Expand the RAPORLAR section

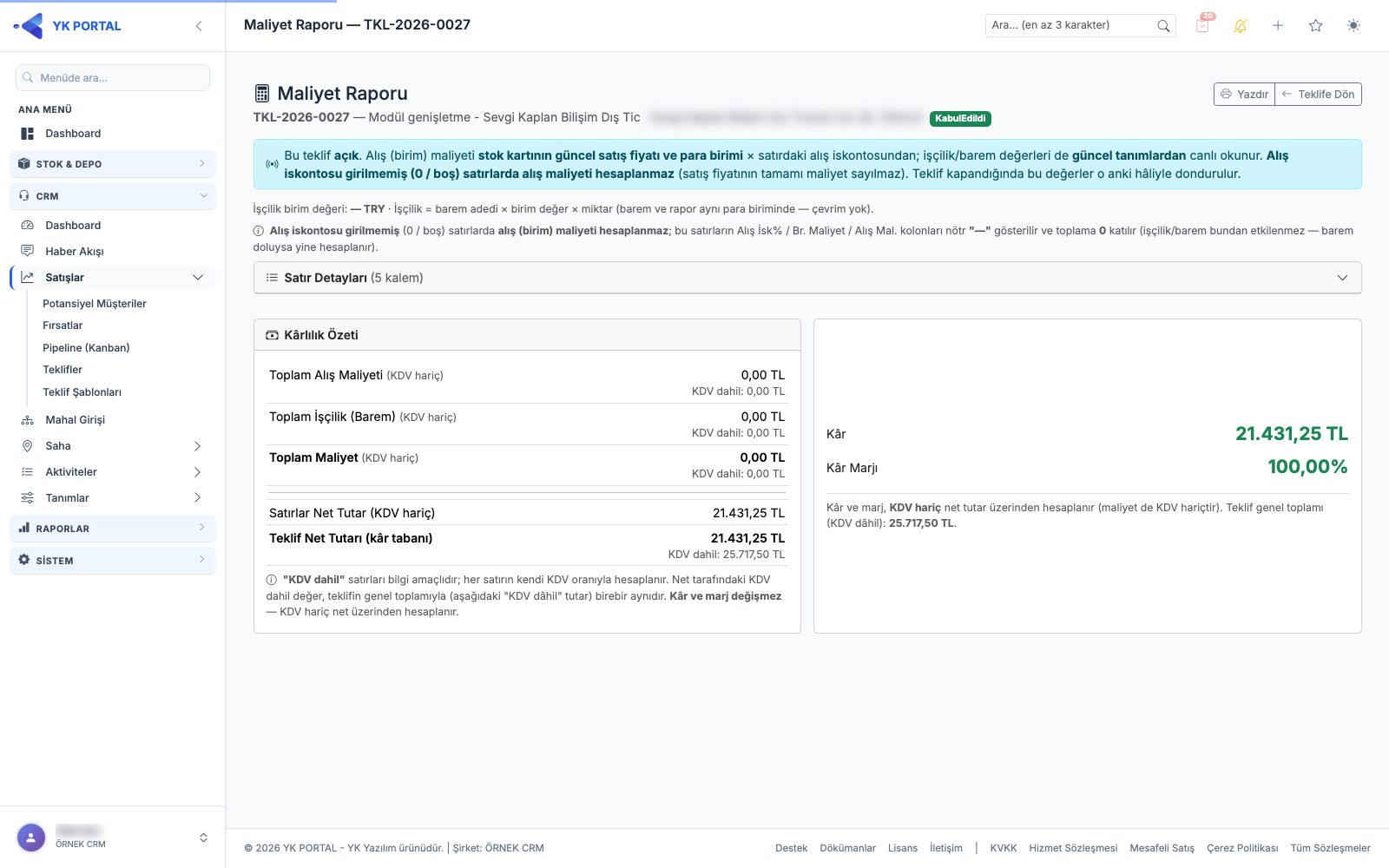click(113, 529)
